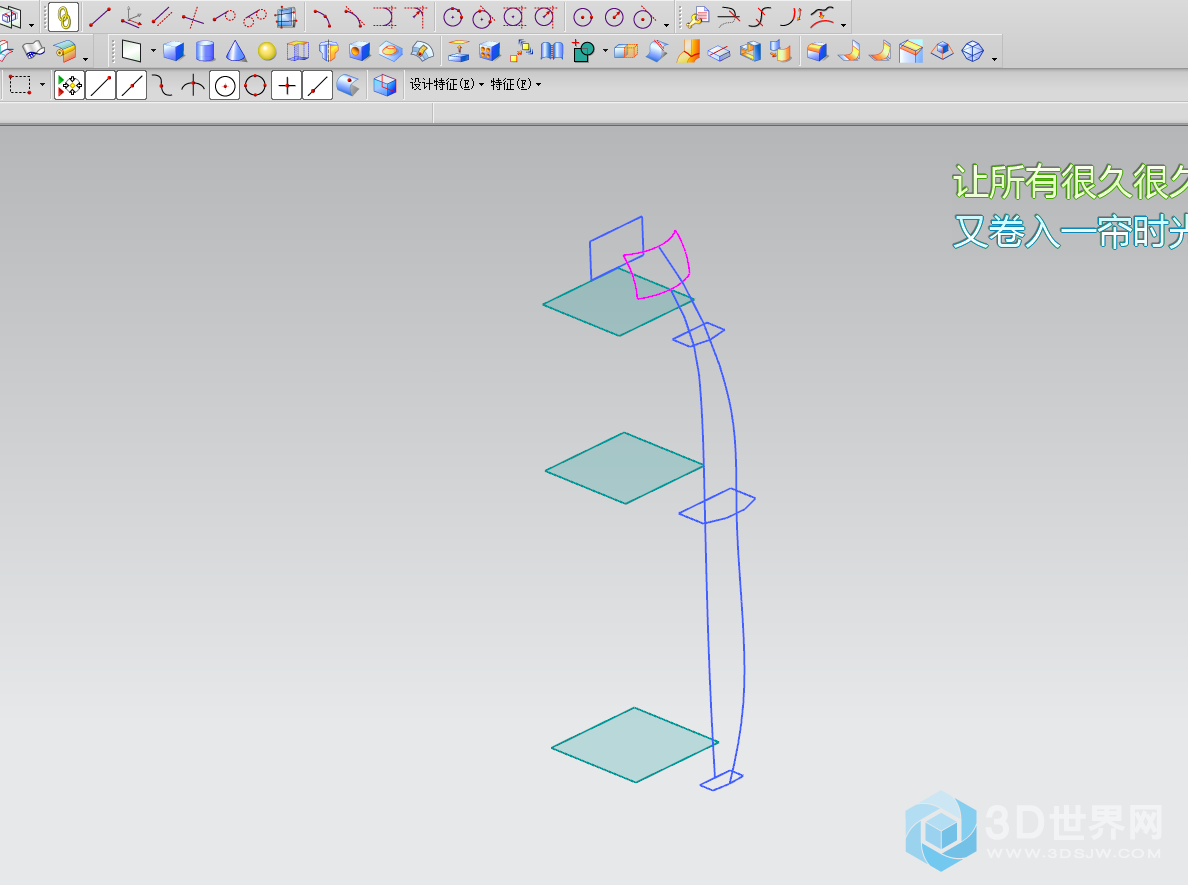Open the Split Body tool
This screenshot has height=885, width=1188.
[x=719, y=51]
